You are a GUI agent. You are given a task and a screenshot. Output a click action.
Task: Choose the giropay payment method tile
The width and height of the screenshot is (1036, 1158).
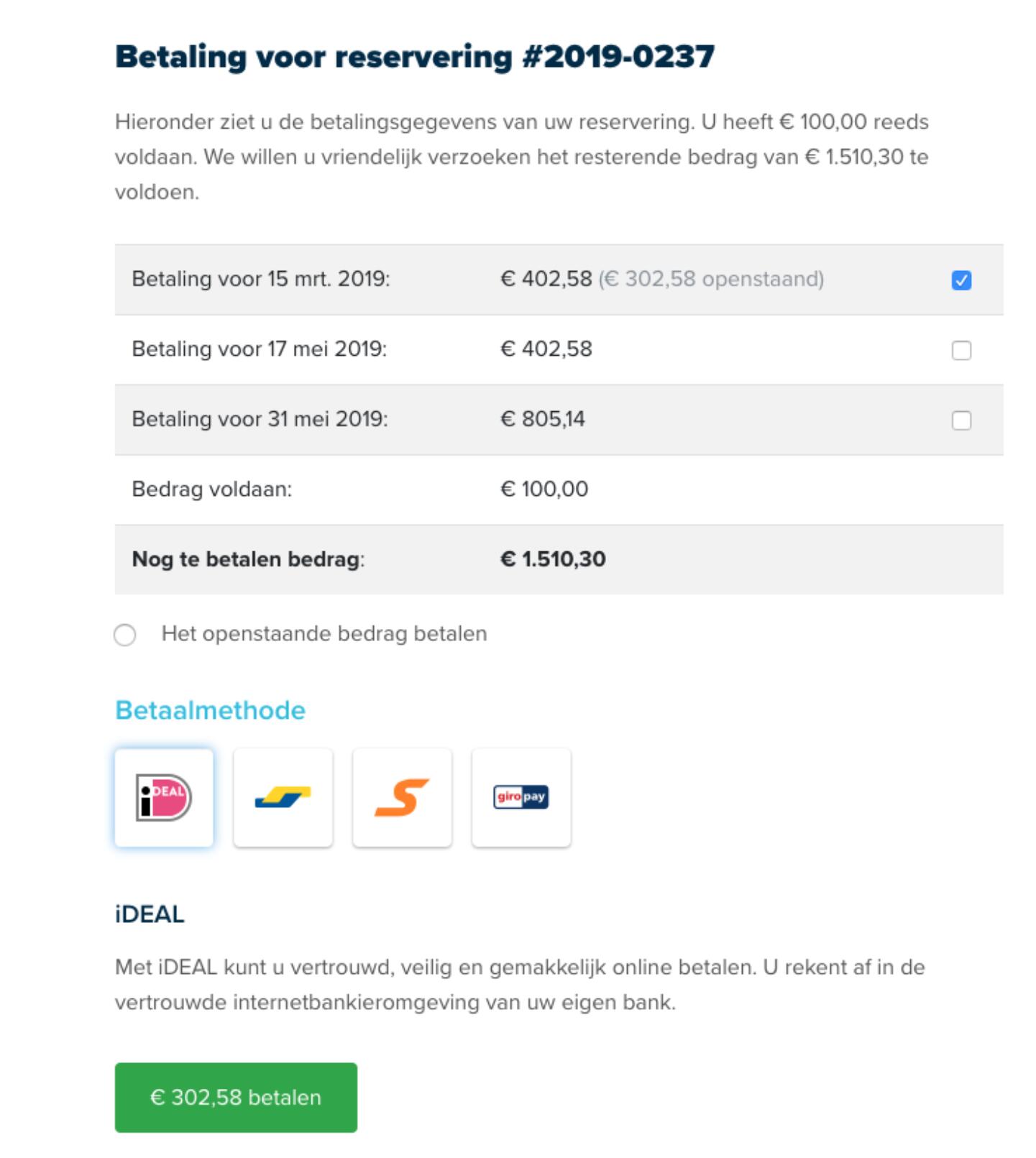(521, 797)
